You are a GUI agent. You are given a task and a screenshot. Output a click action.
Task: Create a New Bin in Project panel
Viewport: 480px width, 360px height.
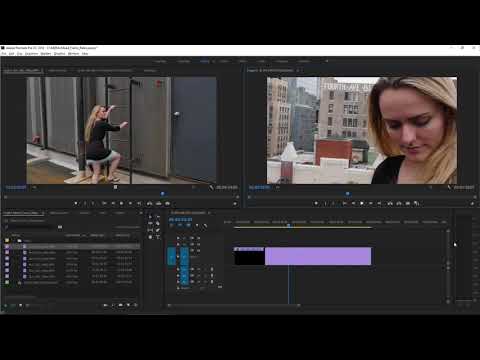tap(120, 305)
